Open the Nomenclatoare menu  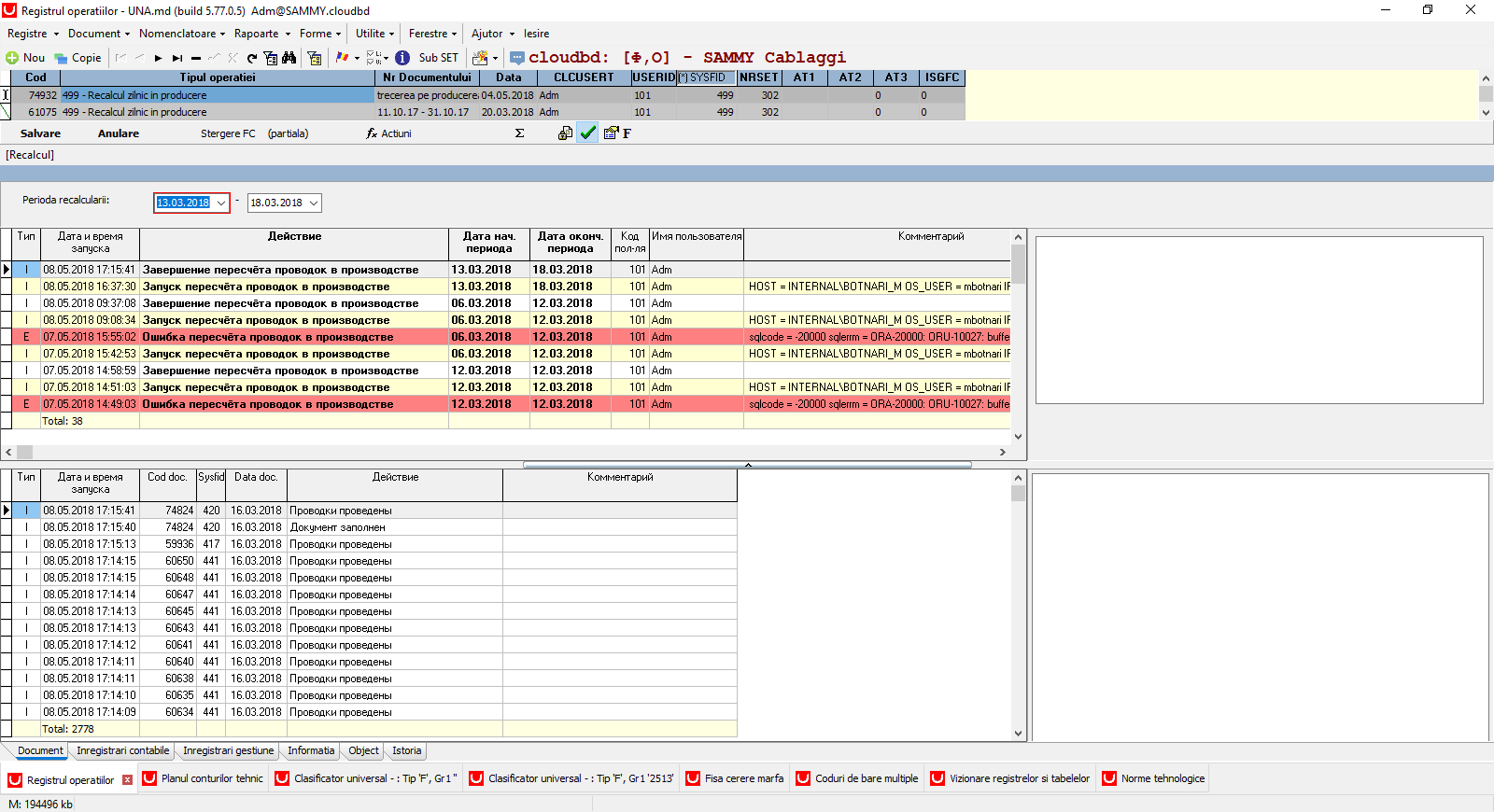point(182,34)
